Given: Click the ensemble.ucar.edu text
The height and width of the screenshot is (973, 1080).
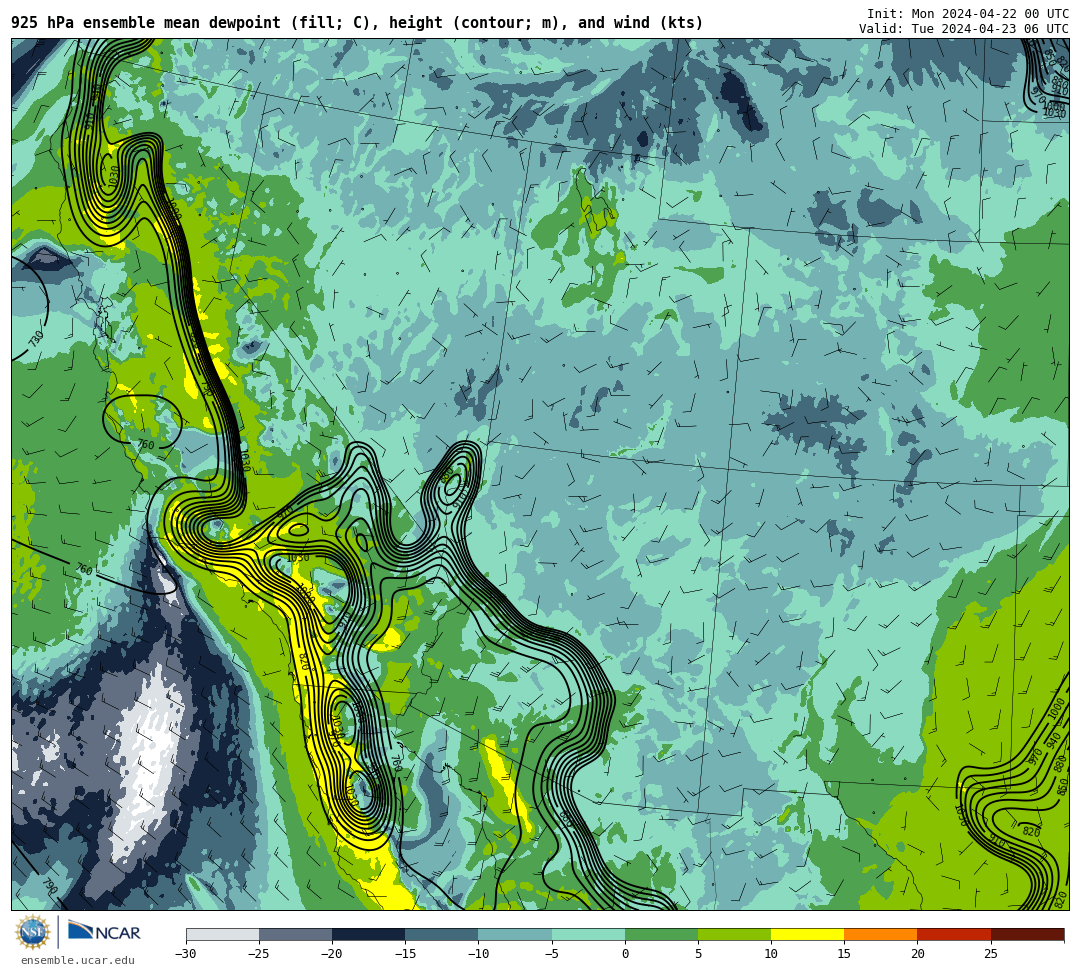Looking at the screenshot, I should coord(78,960).
